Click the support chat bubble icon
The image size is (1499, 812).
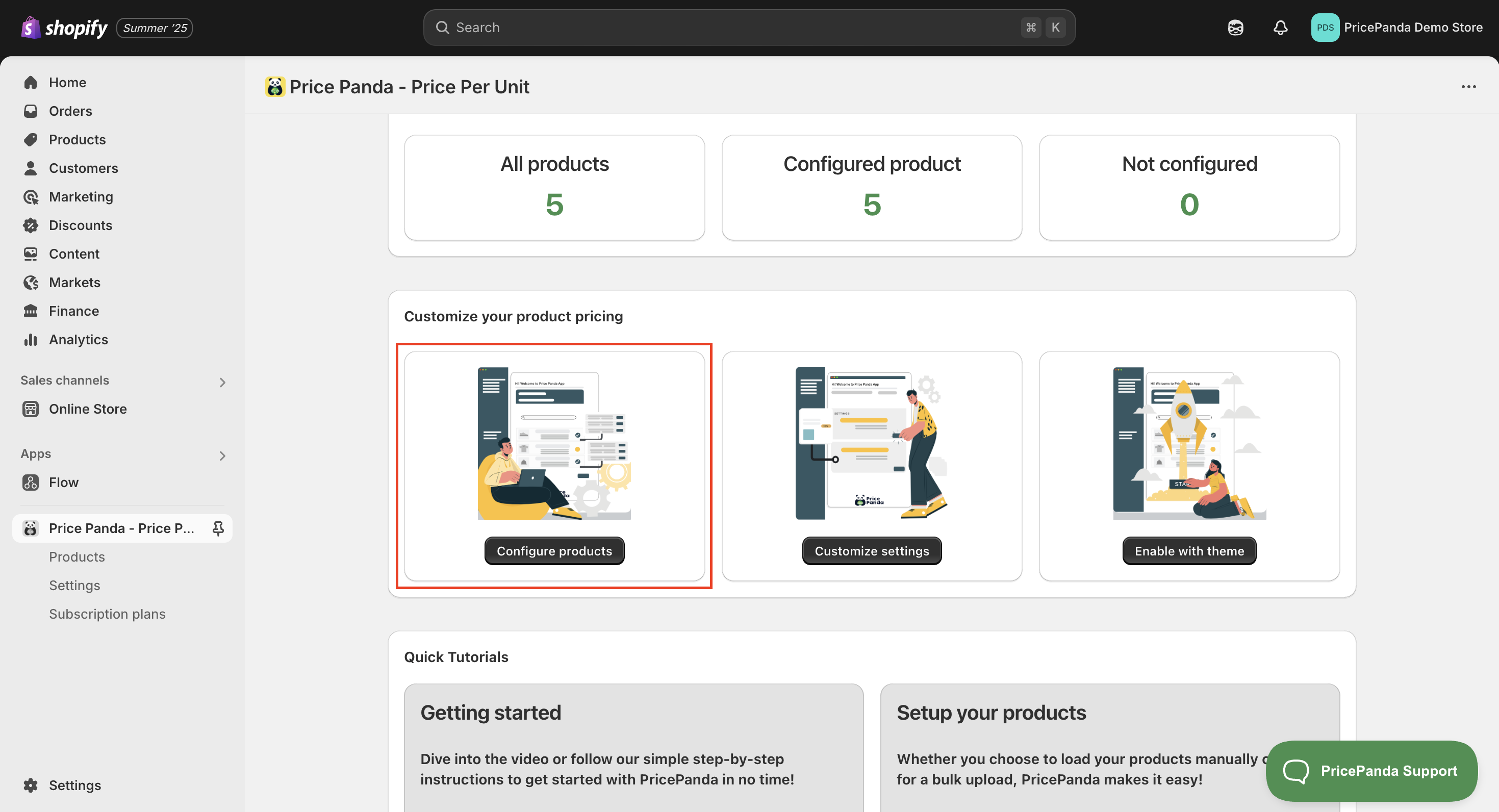click(x=1295, y=771)
